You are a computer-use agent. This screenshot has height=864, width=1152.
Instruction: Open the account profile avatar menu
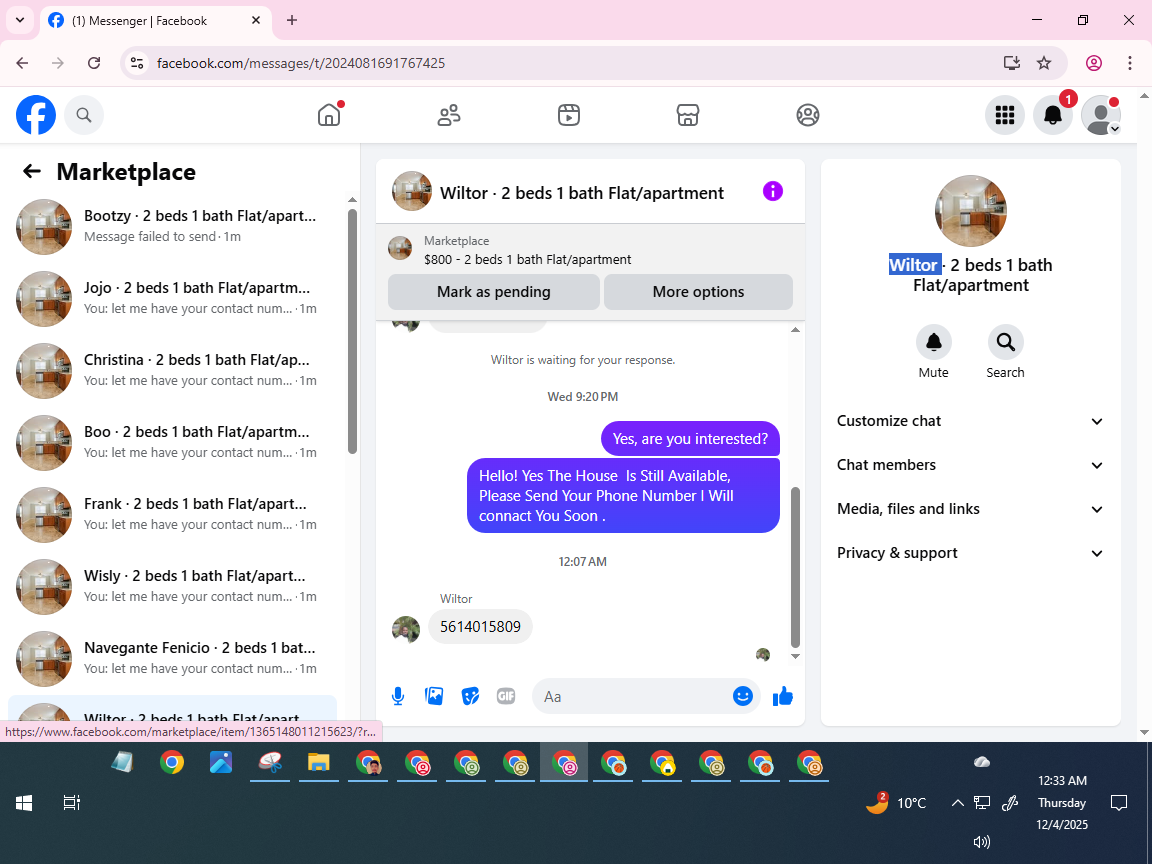tap(1101, 115)
